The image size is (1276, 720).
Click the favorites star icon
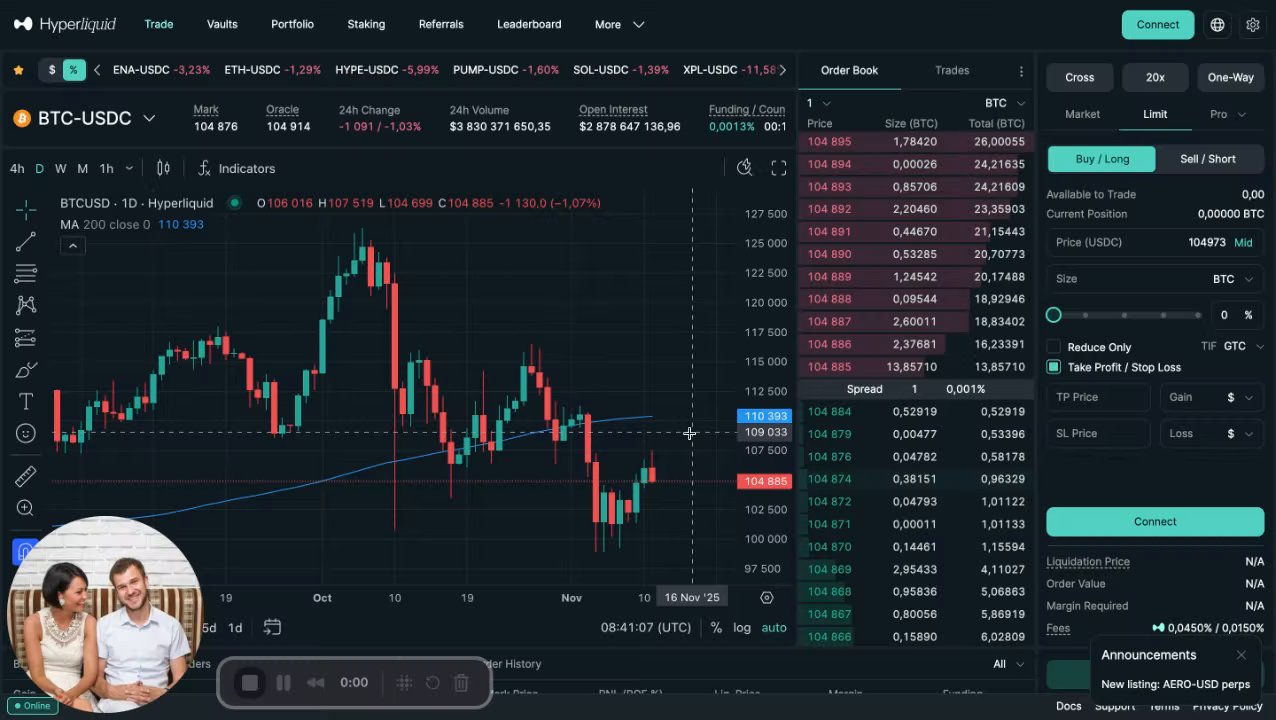tap(18, 70)
